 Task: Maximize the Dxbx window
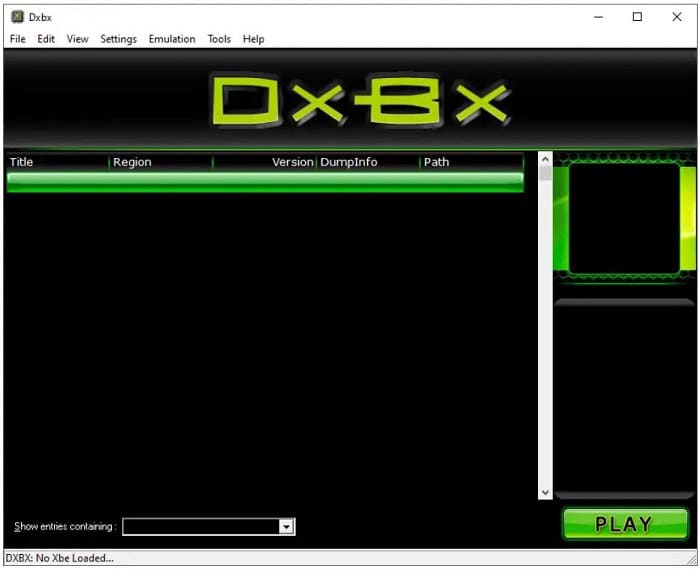[x=638, y=17]
